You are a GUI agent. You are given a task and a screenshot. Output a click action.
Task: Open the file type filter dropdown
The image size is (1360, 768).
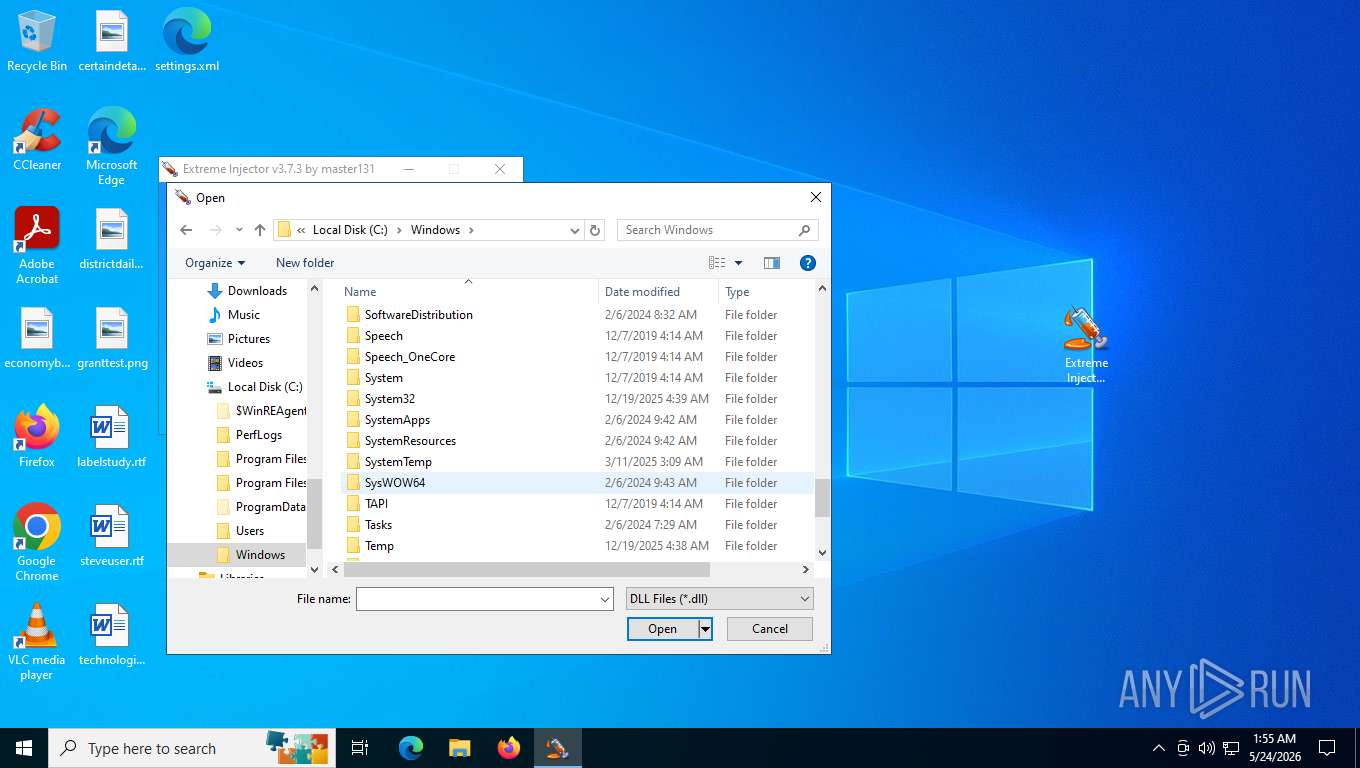pyautogui.click(x=720, y=599)
